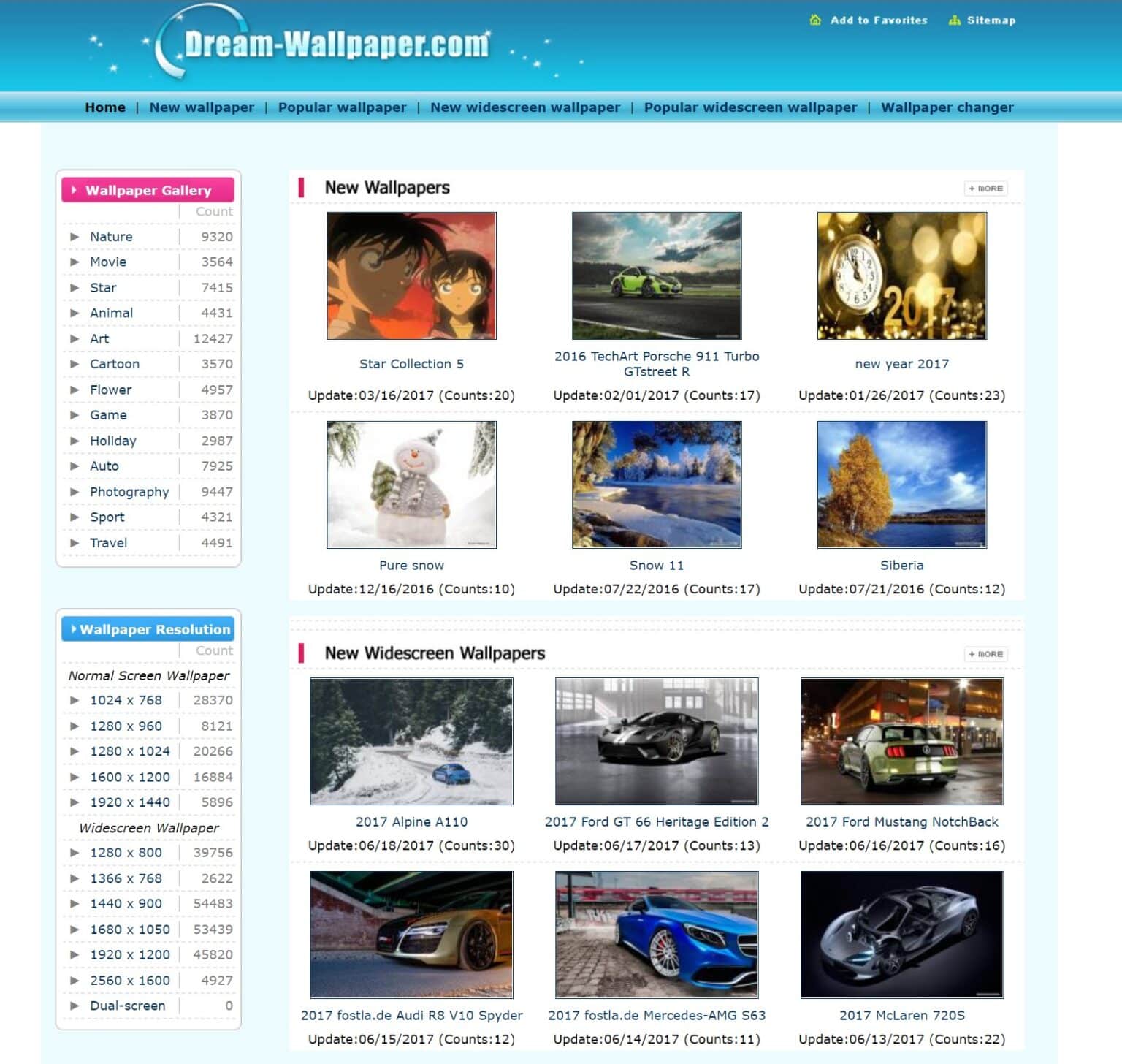Click the pink arrow icon beside Wallpaper Gallery
The width and height of the screenshot is (1122, 1064).
click(x=72, y=190)
